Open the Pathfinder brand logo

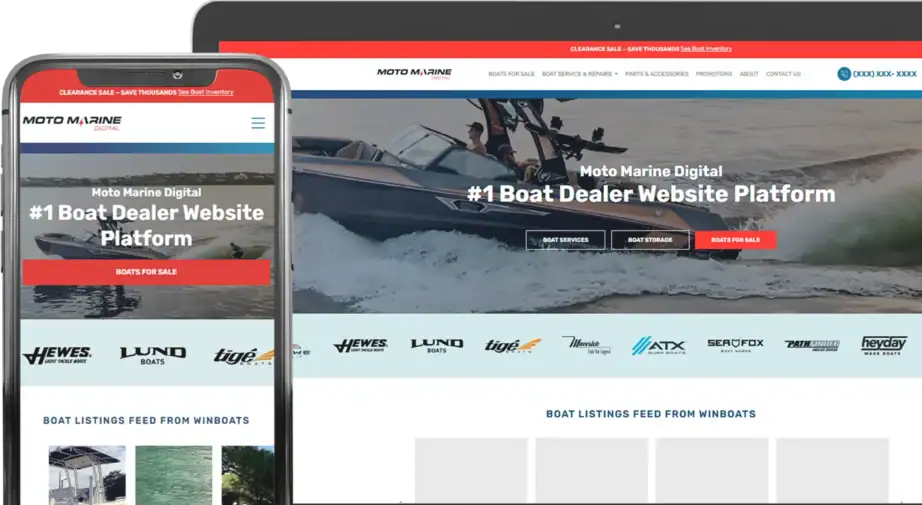[x=811, y=345]
